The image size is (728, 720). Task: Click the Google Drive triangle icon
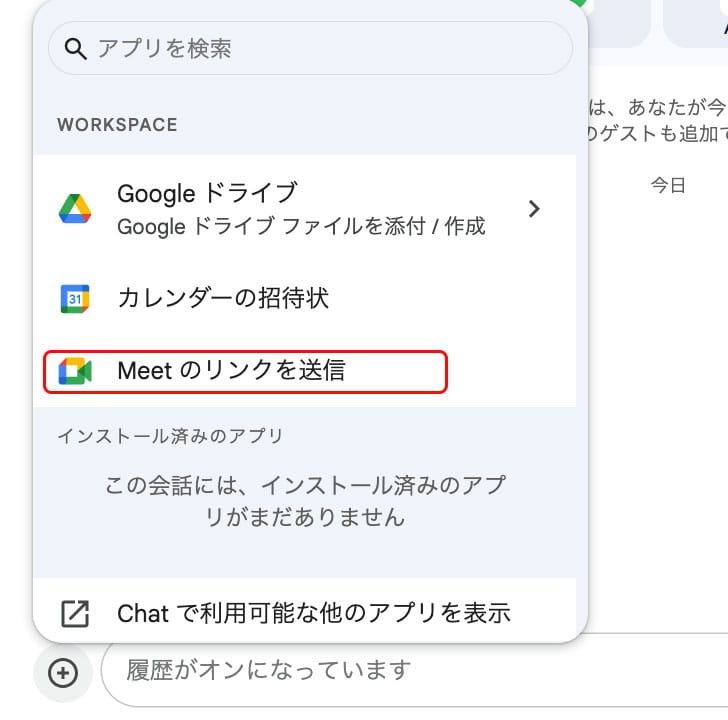click(75, 208)
